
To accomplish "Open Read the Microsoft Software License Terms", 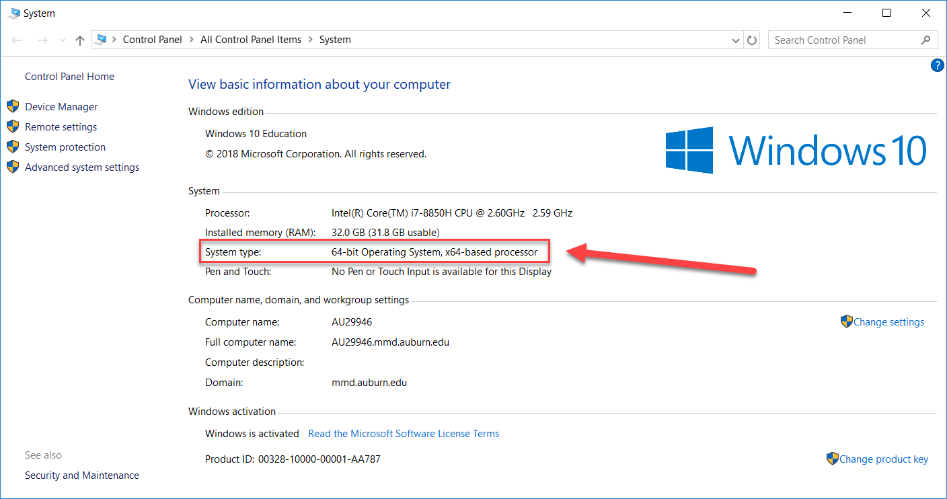I will pyautogui.click(x=403, y=434).
